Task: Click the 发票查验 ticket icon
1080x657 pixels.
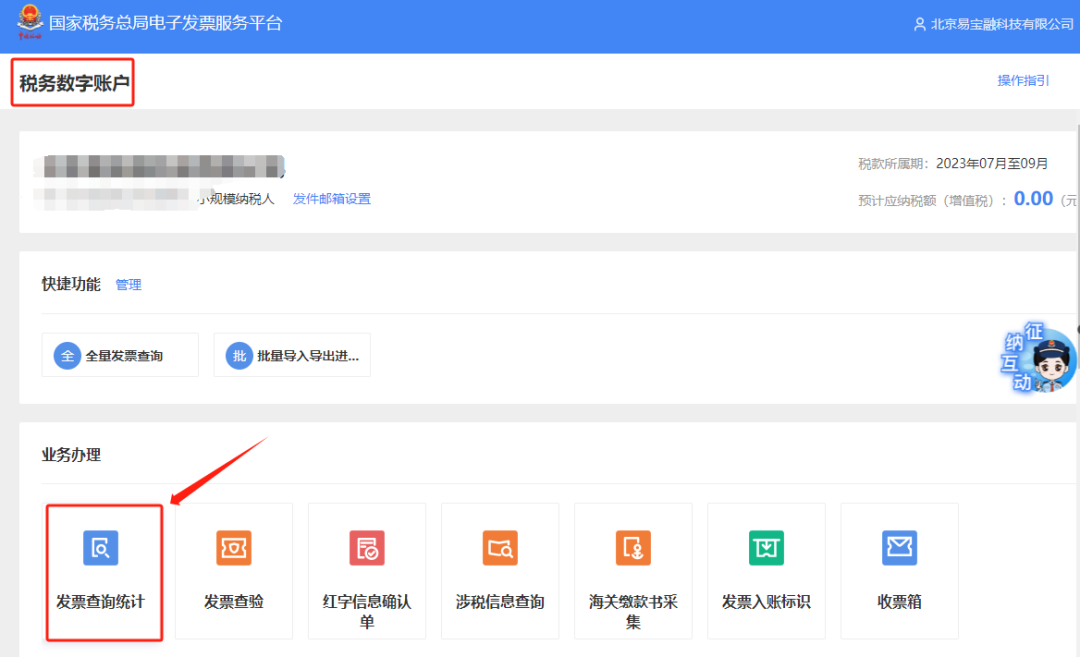Action: (234, 548)
